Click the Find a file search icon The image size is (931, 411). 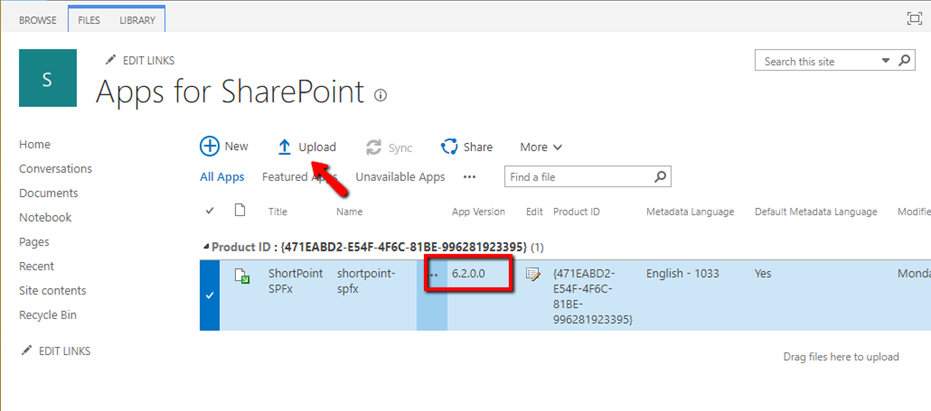(x=660, y=176)
